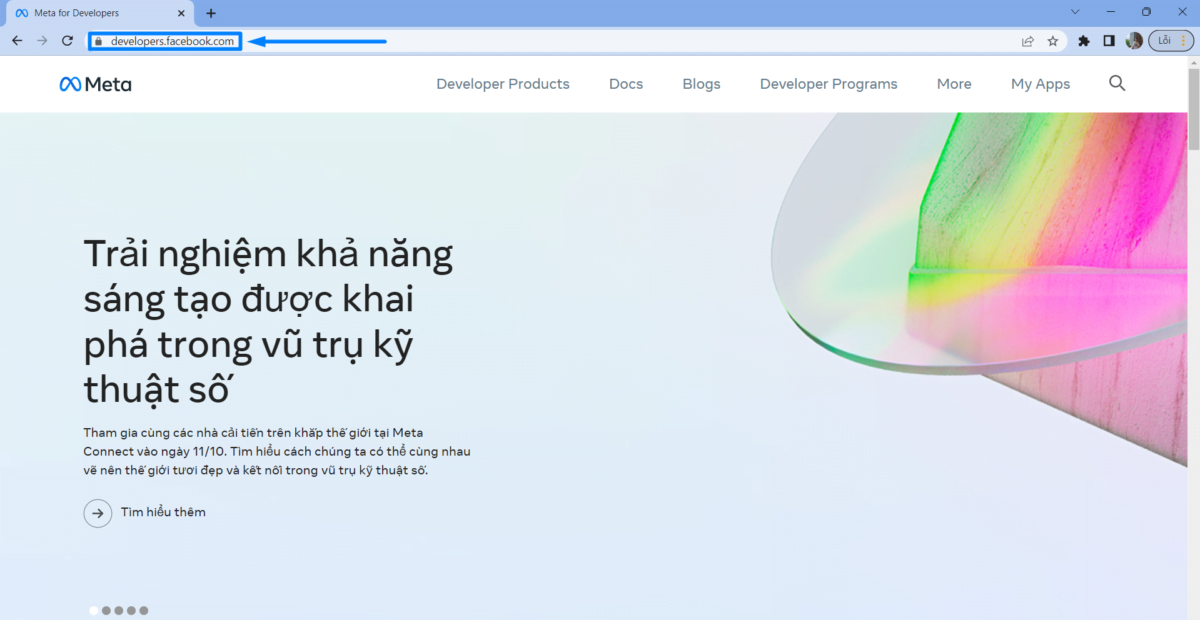Image resolution: width=1200 pixels, height=620 pixels.
Task: Click the share page icon
Action: tap(1027, 41)
